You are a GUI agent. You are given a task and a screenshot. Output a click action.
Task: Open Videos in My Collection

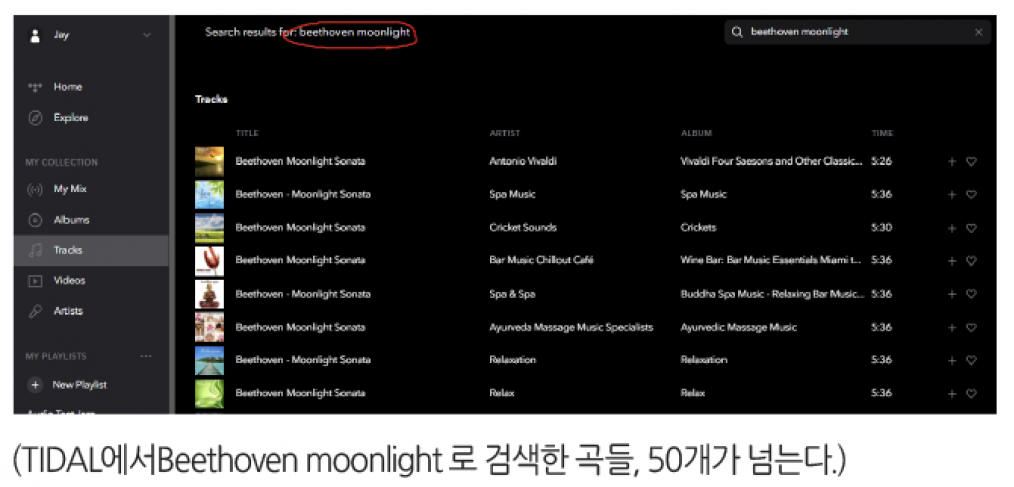(69, 281)
